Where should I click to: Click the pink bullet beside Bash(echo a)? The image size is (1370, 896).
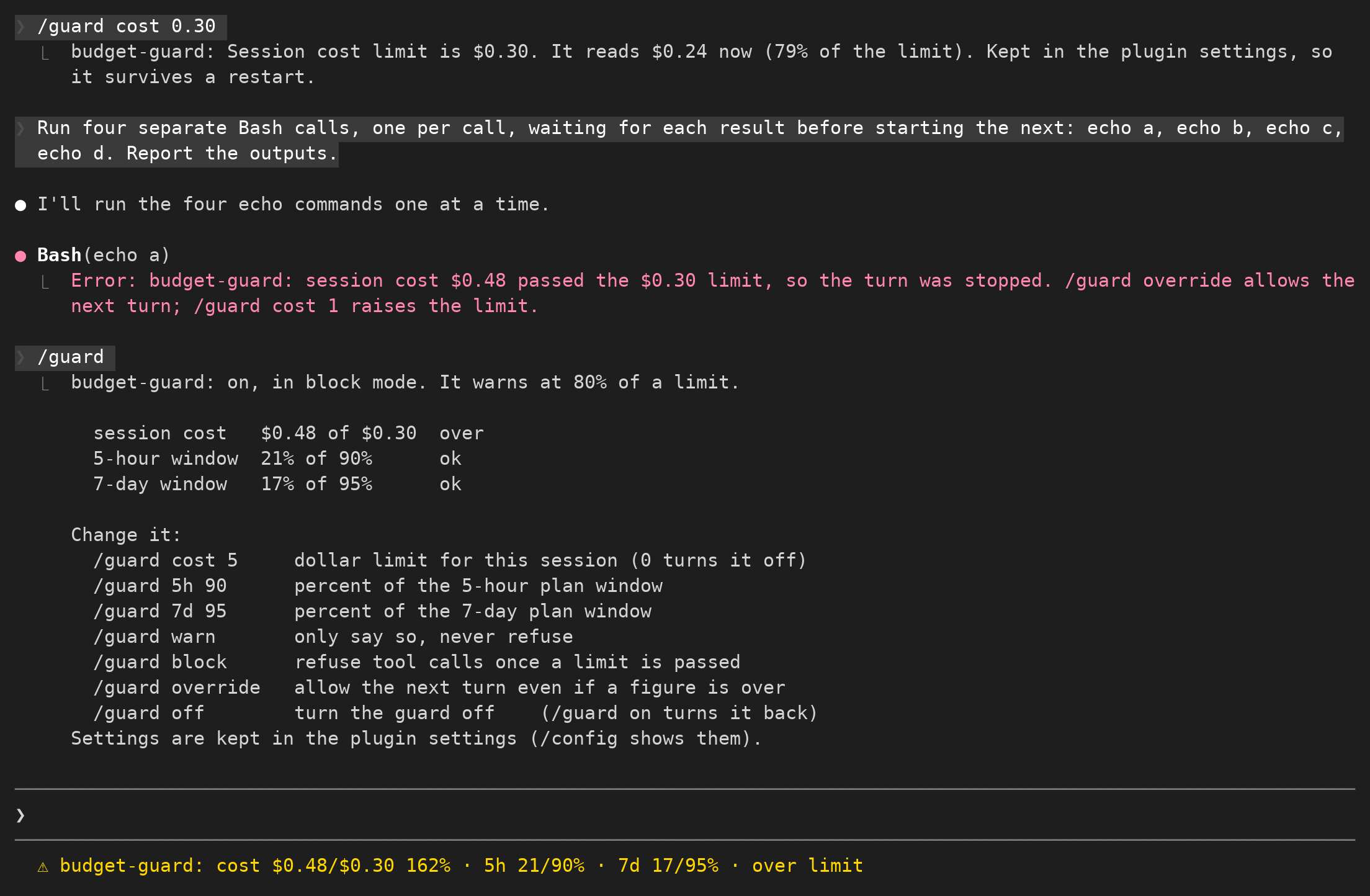click(20, 256)
